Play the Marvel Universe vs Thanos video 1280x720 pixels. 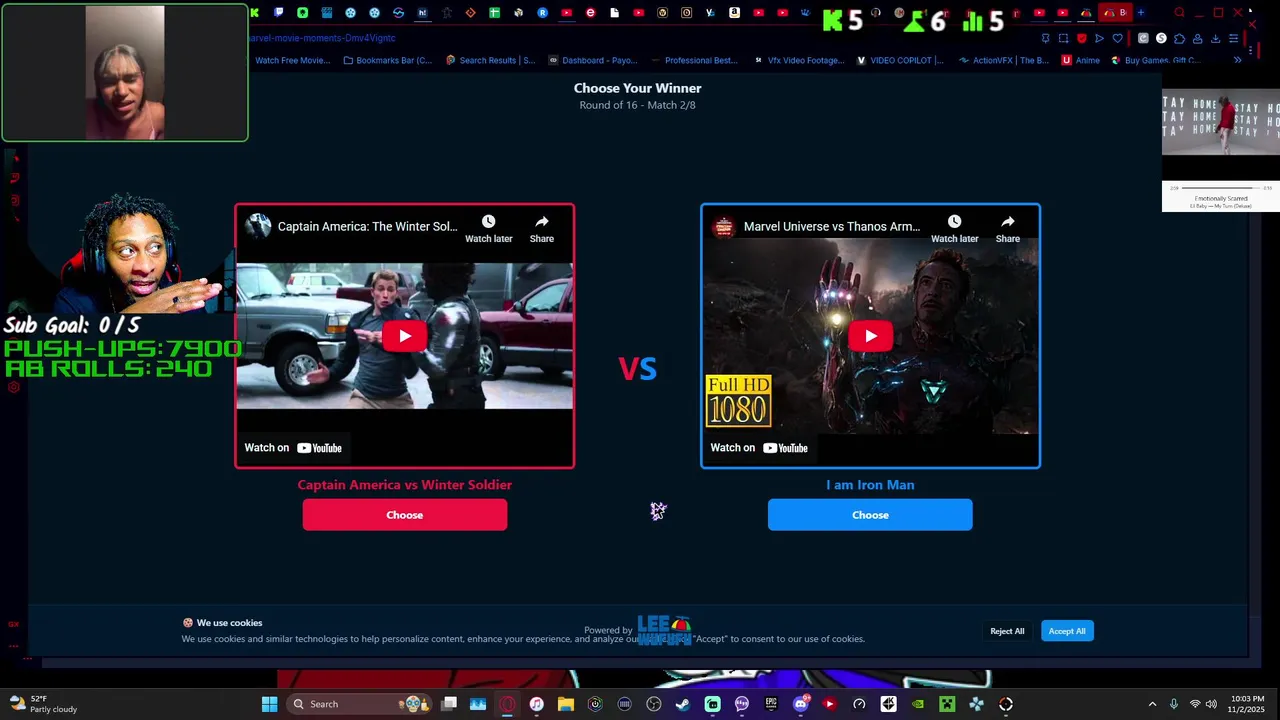(870, 336)
